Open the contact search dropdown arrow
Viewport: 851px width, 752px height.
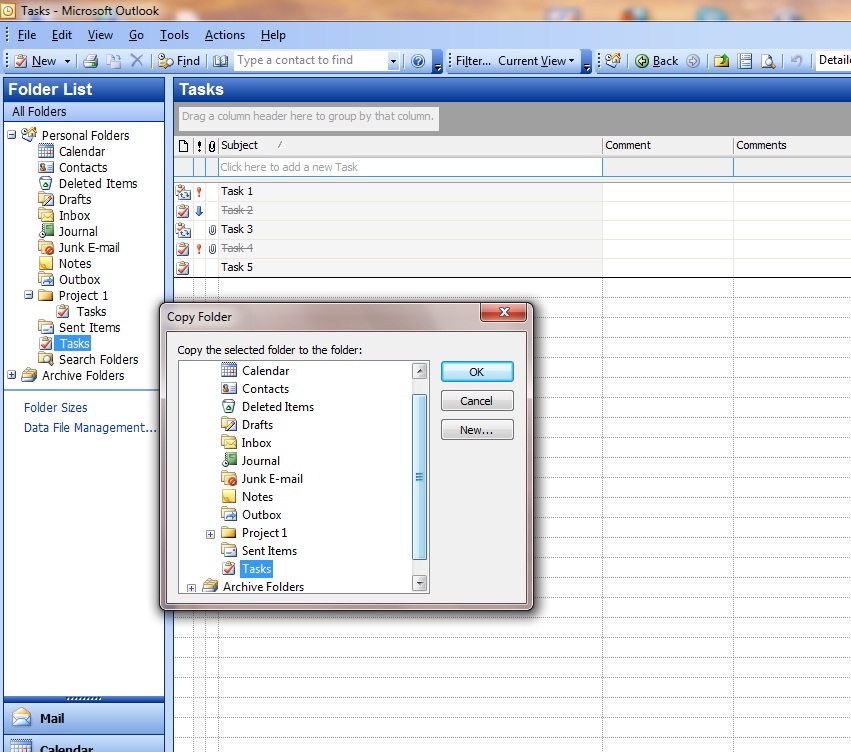[393, 61]
